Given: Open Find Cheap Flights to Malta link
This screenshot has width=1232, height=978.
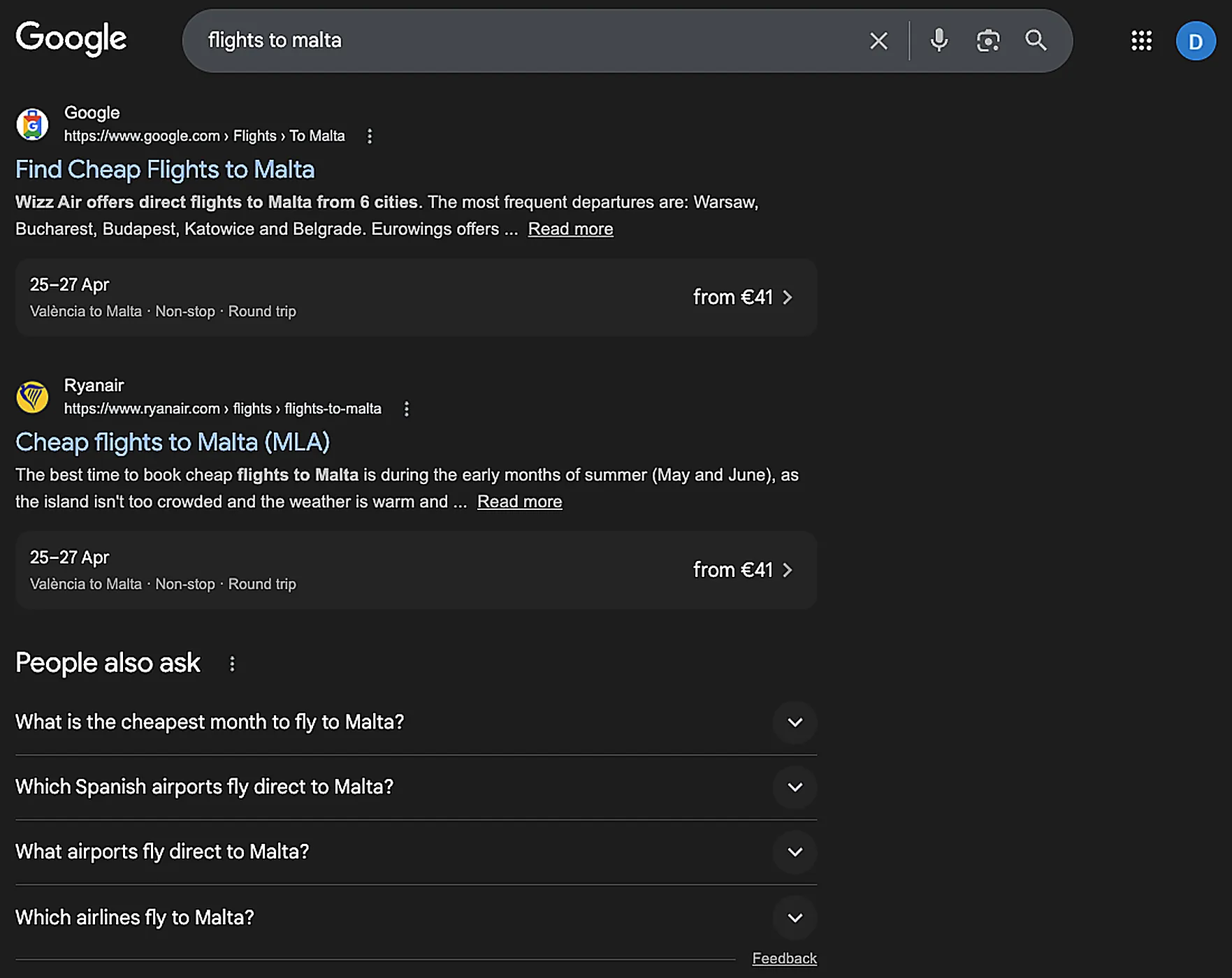Looking at the screenshot, I should click(x=165, y=170).
